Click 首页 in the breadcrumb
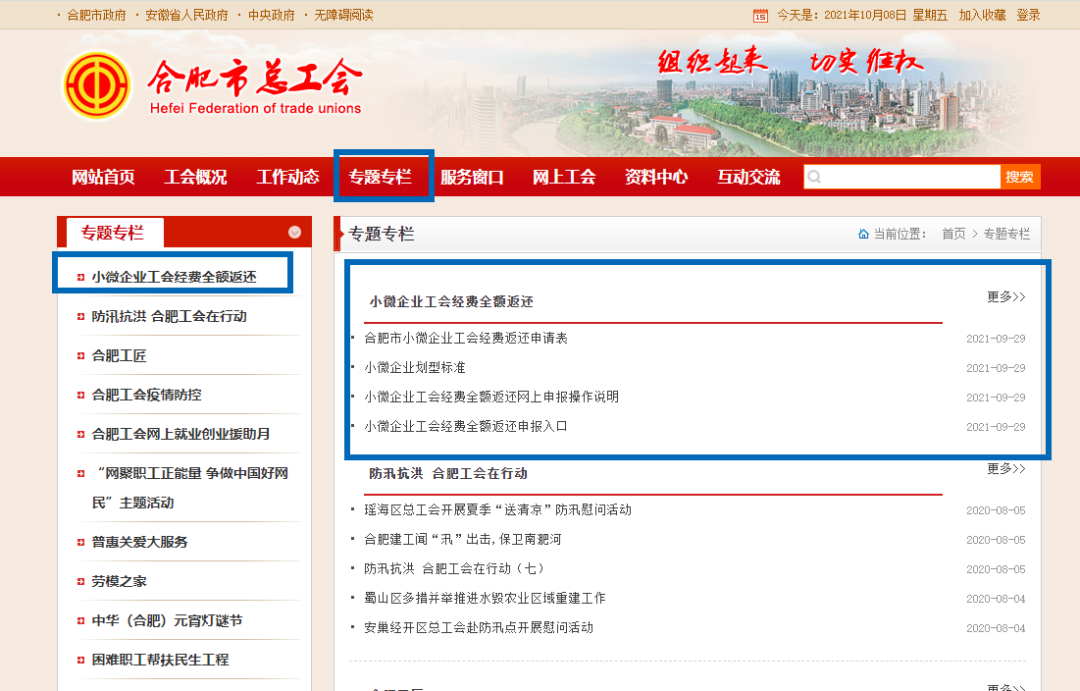 point(954,234)
